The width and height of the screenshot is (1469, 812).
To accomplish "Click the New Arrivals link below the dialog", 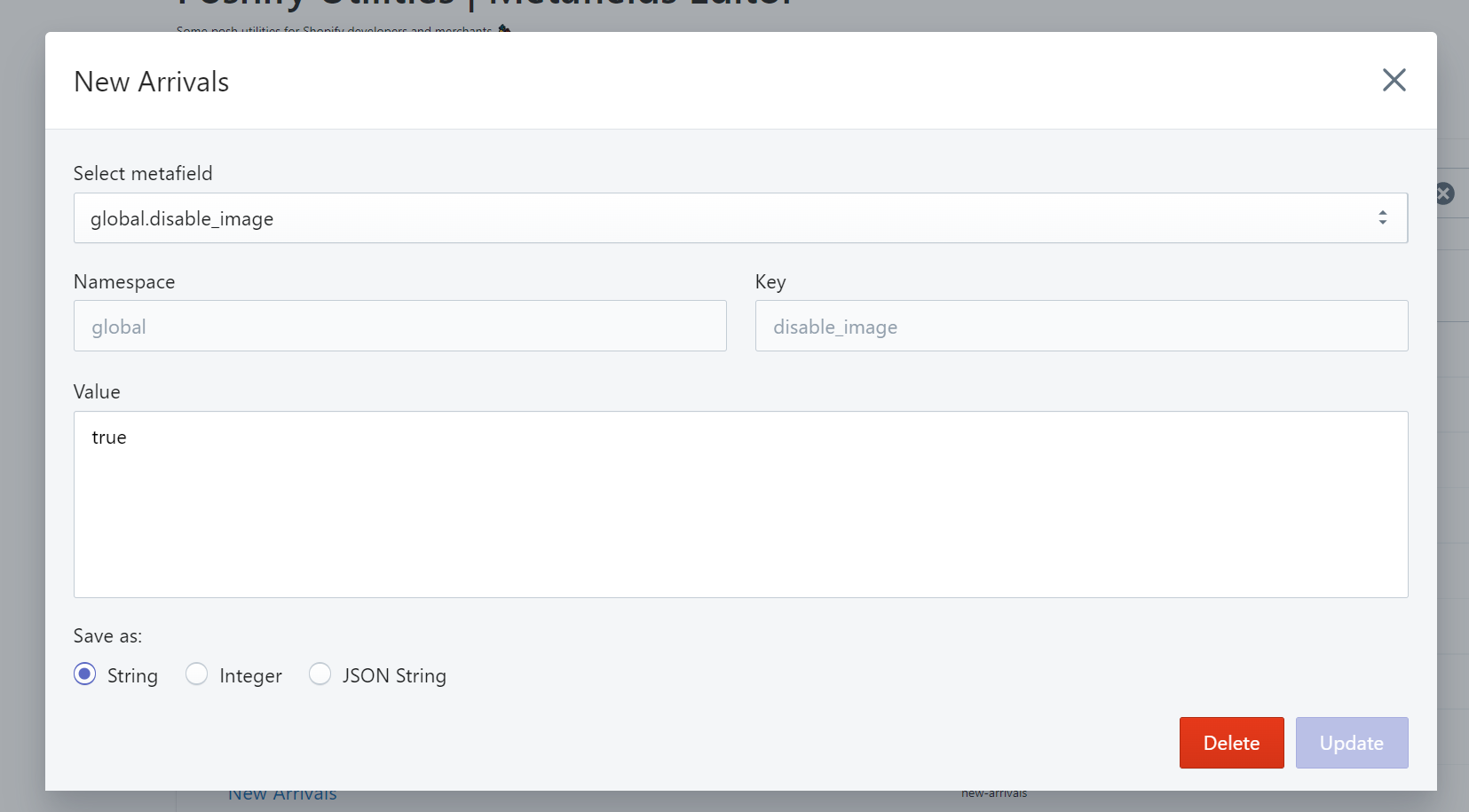I will click(x=282, y=796).
